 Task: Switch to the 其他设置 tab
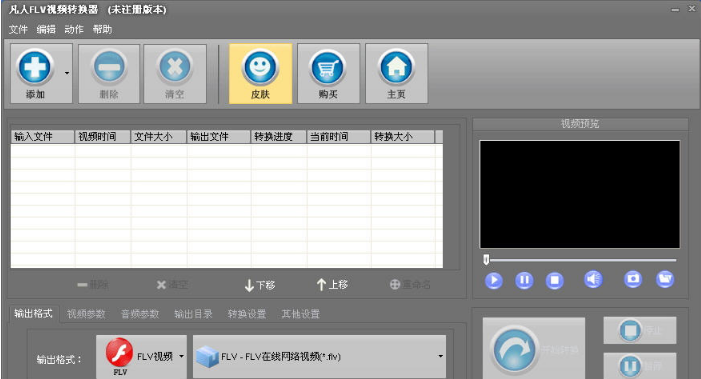300,314
